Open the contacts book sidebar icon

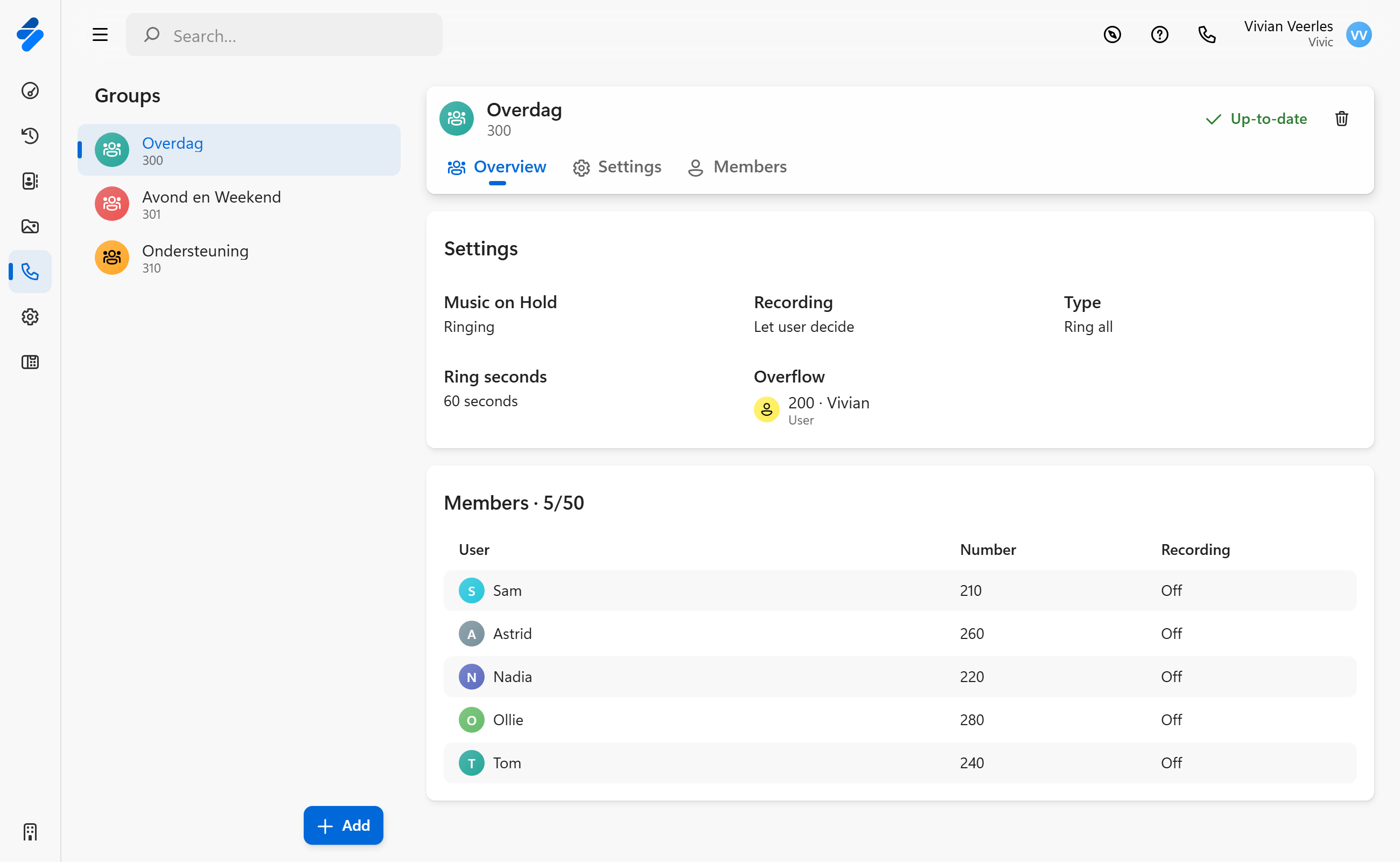[x=30, y=182]
